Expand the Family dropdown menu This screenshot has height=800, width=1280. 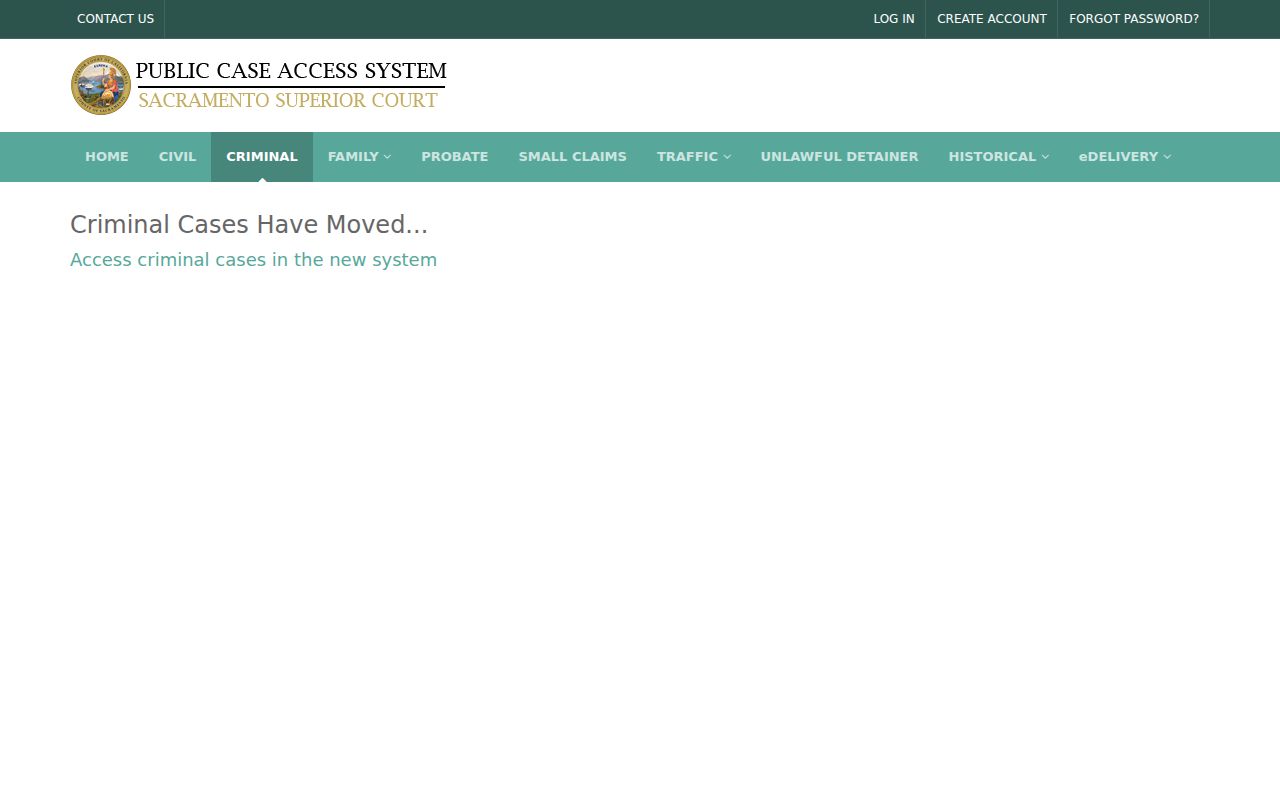[359, 157]
